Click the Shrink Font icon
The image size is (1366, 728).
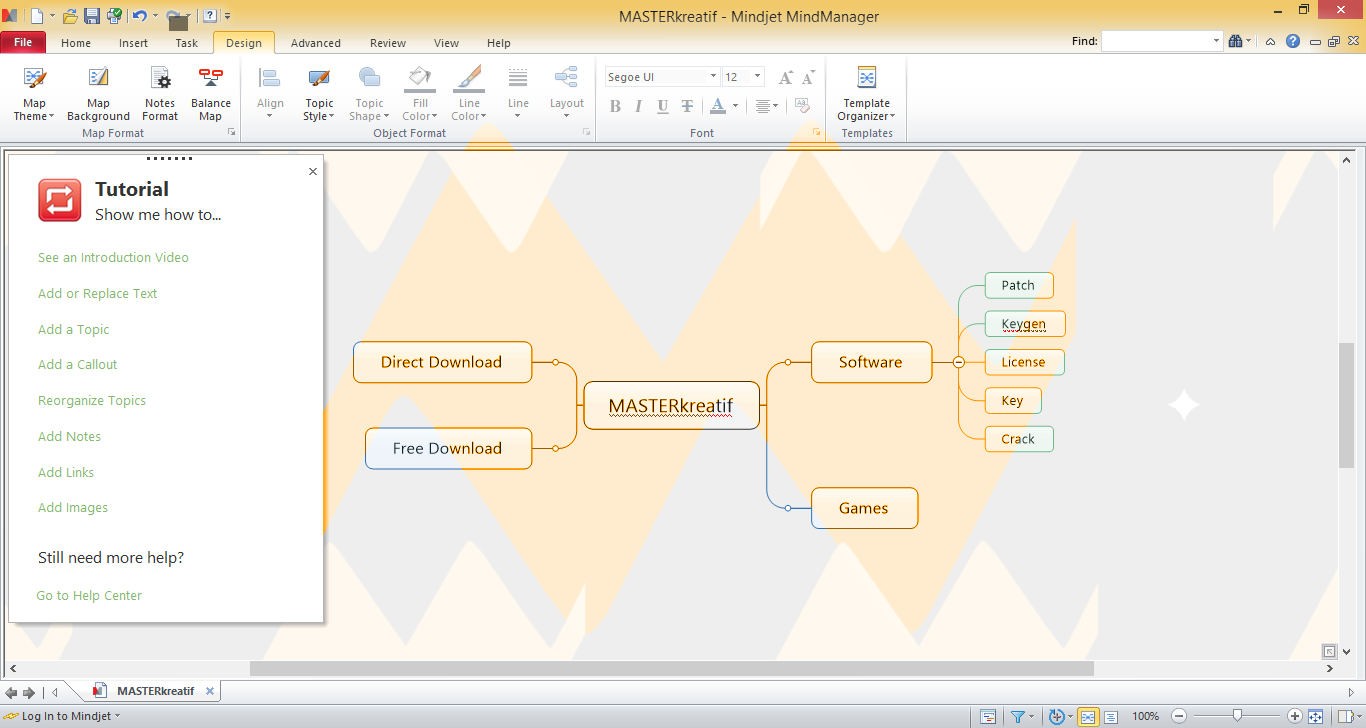807,77
